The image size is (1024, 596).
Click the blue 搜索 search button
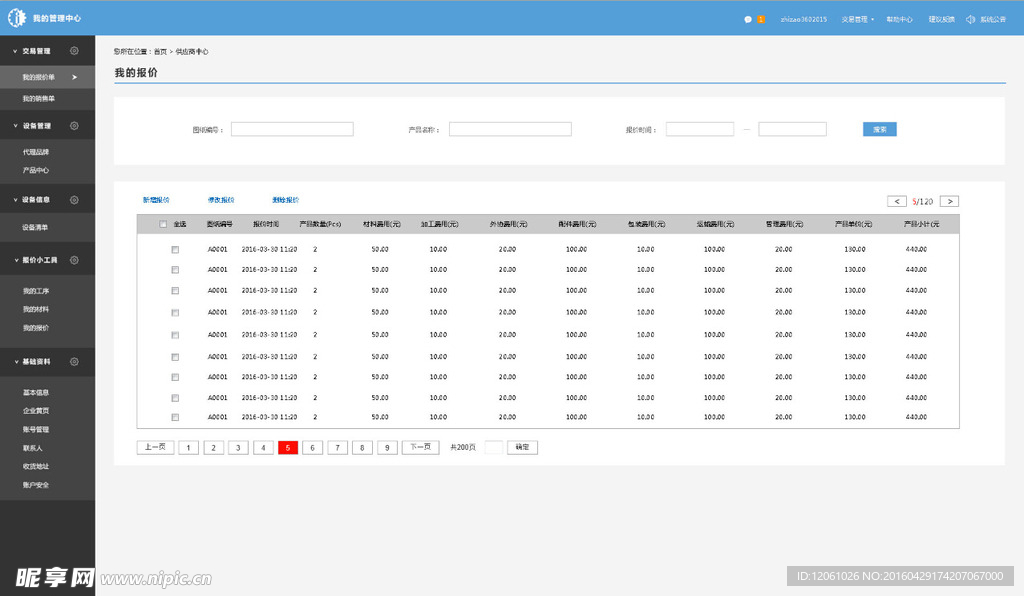[x=879, y=129]
